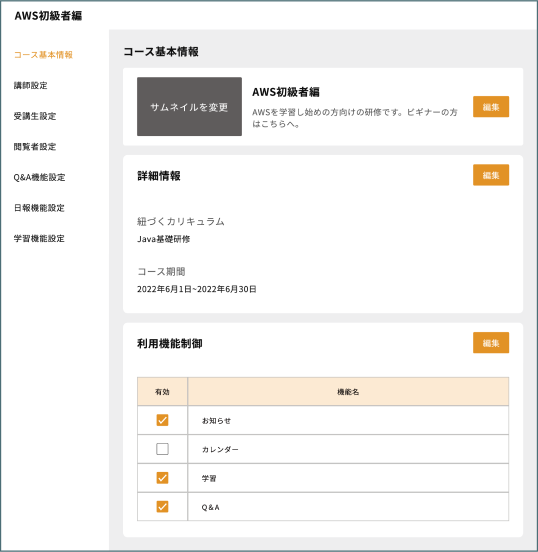This screenshot has height=552, width=538.
Task: Toggle the 学習 feature checkbox
Action: 162,478
